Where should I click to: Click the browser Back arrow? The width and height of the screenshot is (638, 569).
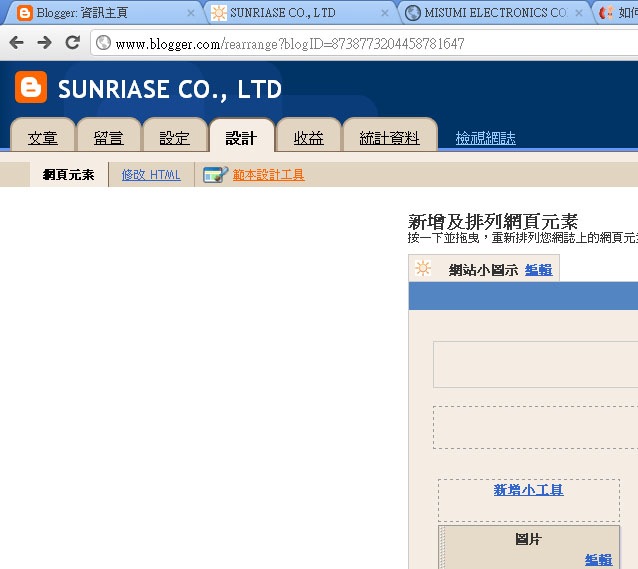click(16, 42)
